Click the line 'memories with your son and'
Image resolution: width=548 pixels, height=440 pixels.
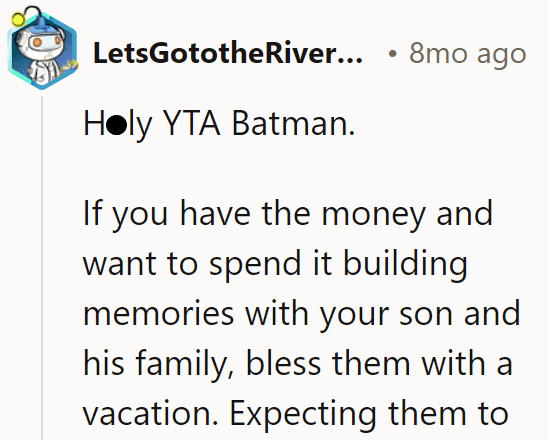pos(302,314)
